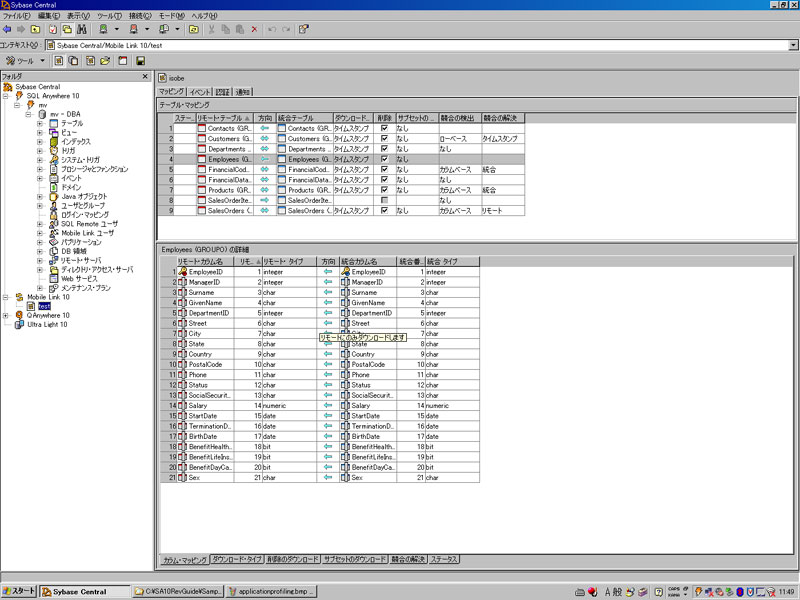Switch to the ダウンロード・タイプ tab
Viewport: 800px width, 600px height.
click(x=237, y=559)
